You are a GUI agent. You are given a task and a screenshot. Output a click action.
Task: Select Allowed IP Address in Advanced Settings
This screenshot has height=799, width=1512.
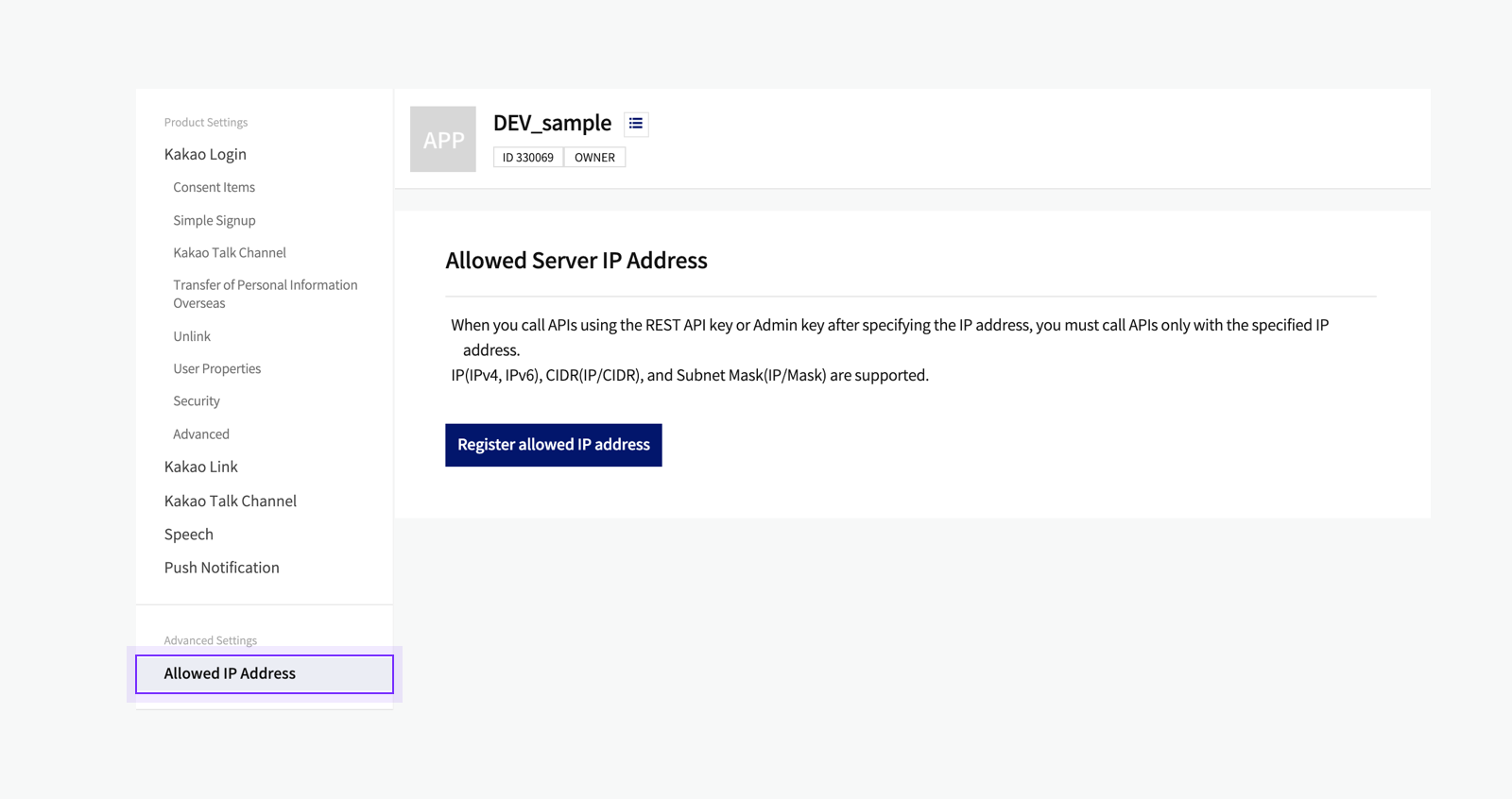265,674
